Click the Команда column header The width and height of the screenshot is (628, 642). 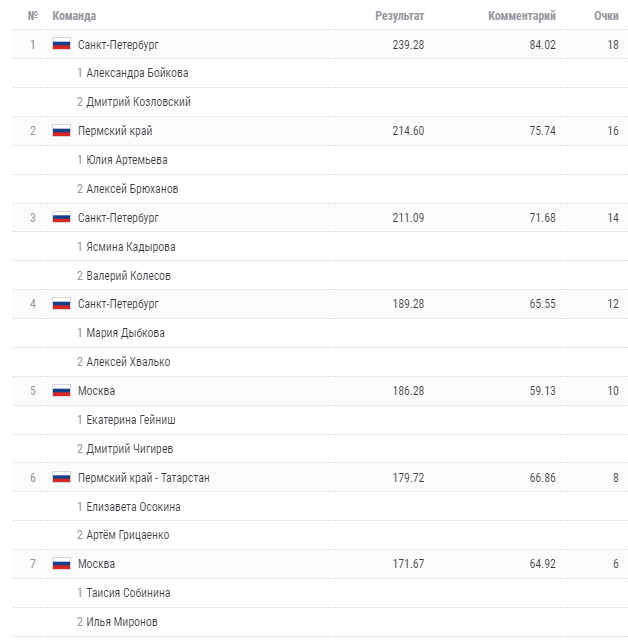[x=74, y=16]
